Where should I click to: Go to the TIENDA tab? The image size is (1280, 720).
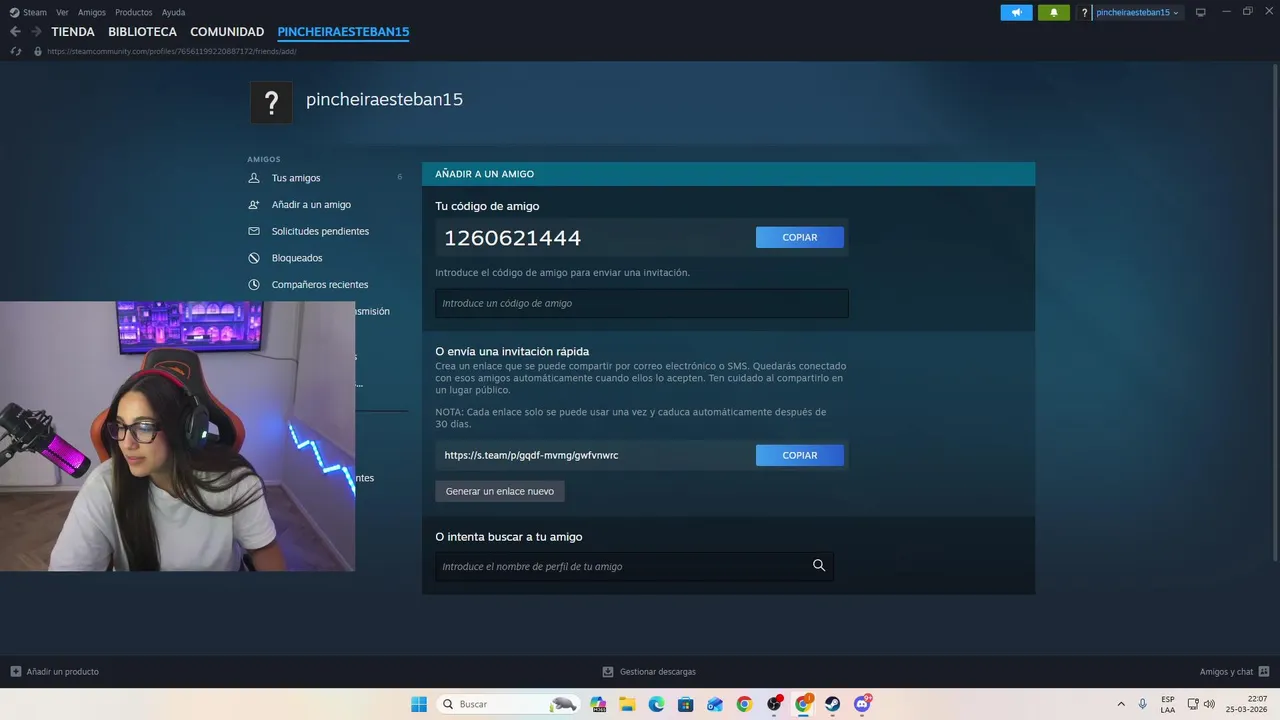73,32
